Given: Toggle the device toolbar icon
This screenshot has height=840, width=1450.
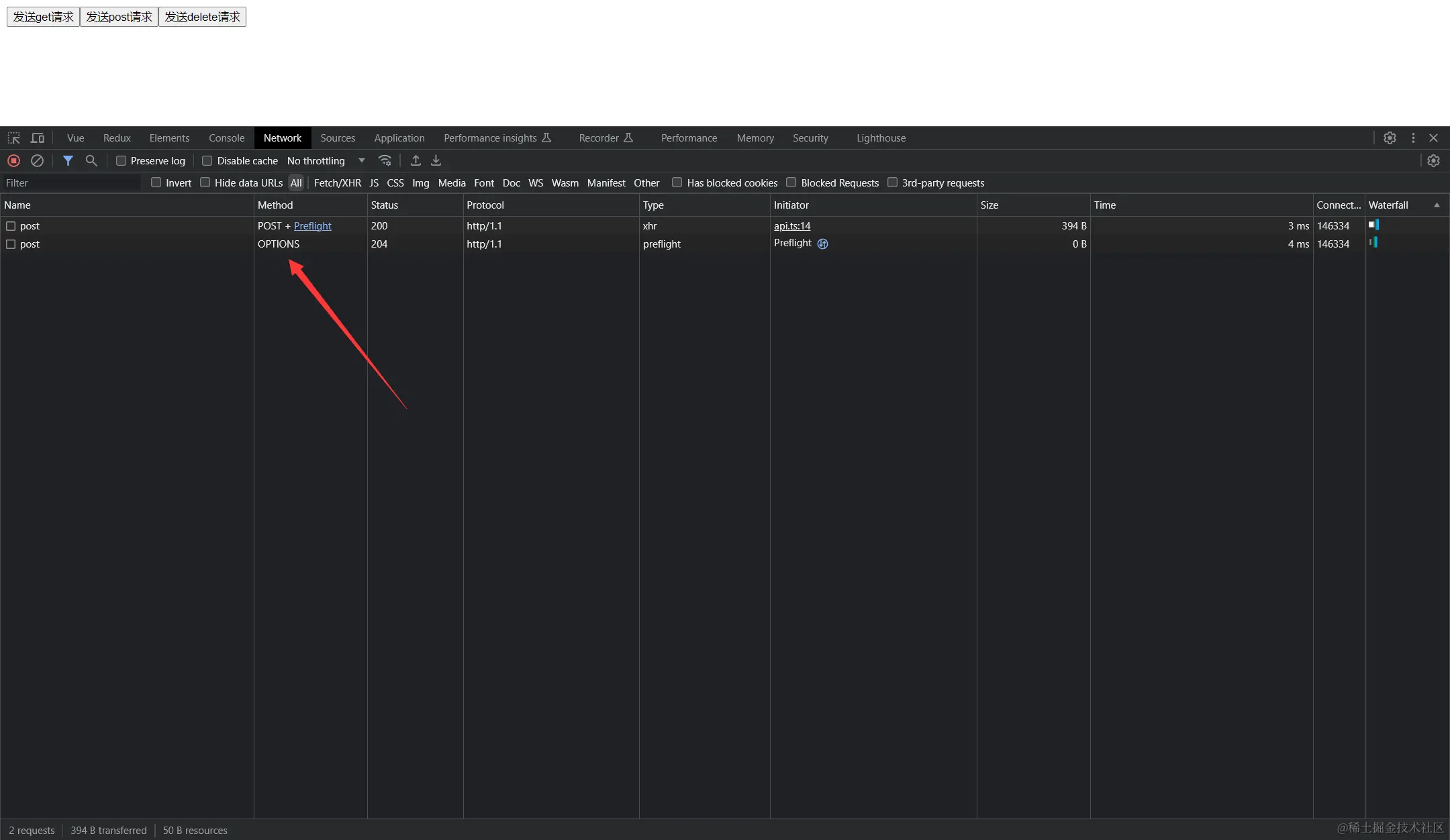Looking at the screenshot, I should [x=38, y=138].
